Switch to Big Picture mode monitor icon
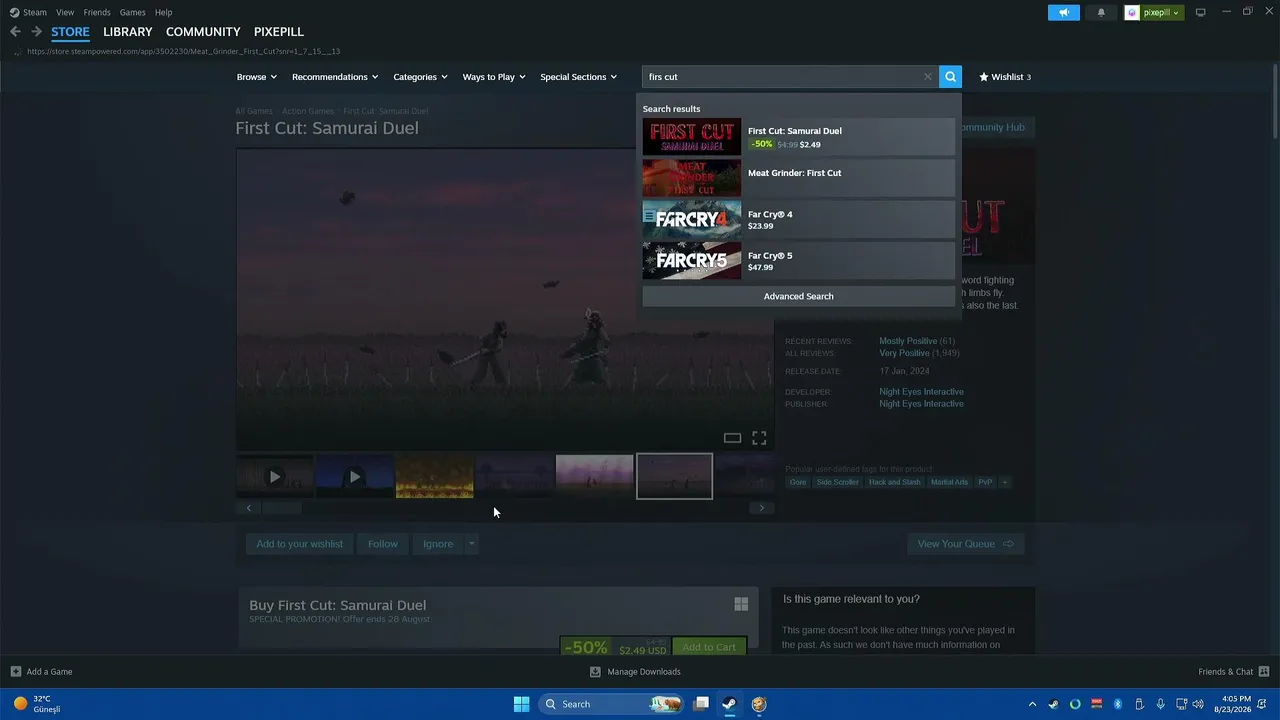Screen dimensions: 1280x720 [x=1201, y=12]
